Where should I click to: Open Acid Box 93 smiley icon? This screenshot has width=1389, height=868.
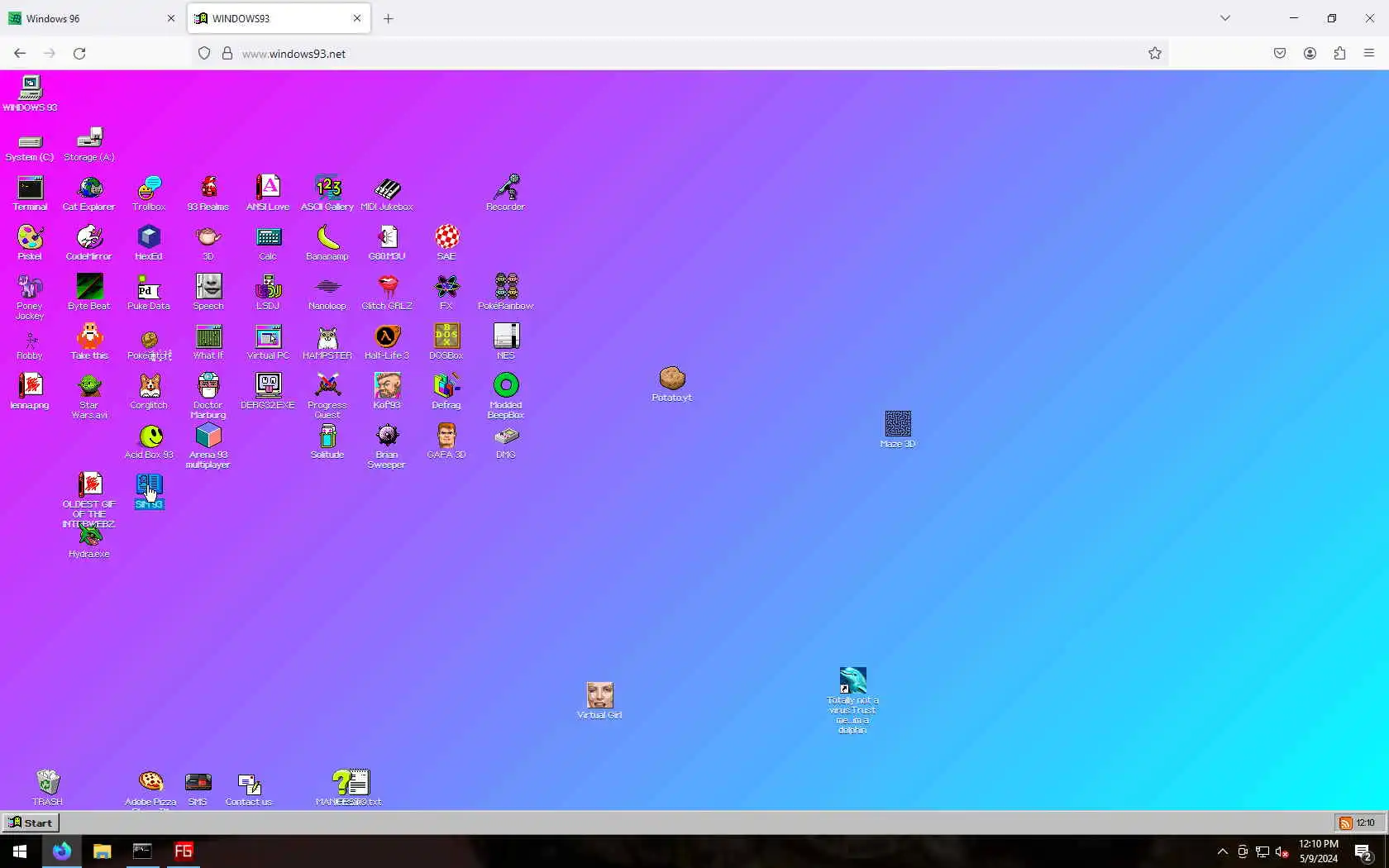pos(150,441)
